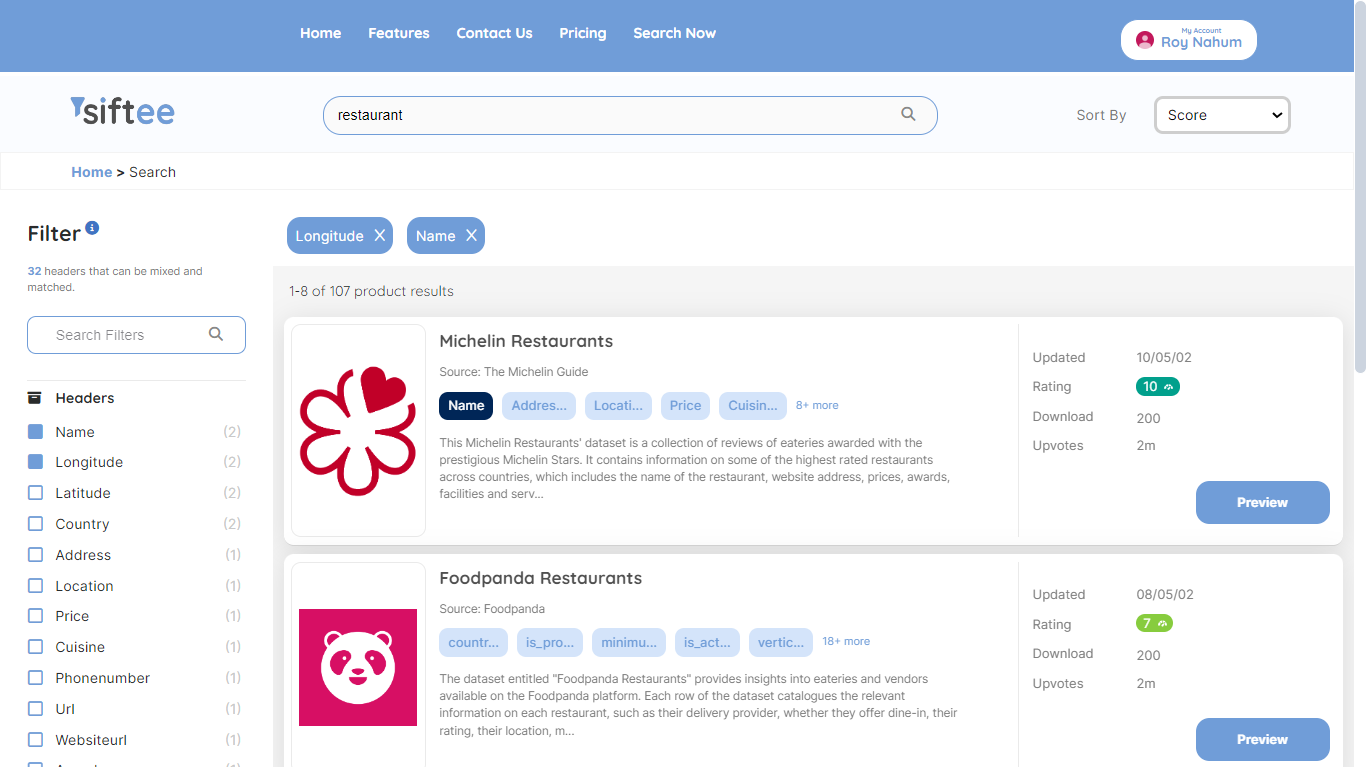Viewport: 1366px width, 767px height.
Task: Check the Address header checkbox
Action: 35,555
